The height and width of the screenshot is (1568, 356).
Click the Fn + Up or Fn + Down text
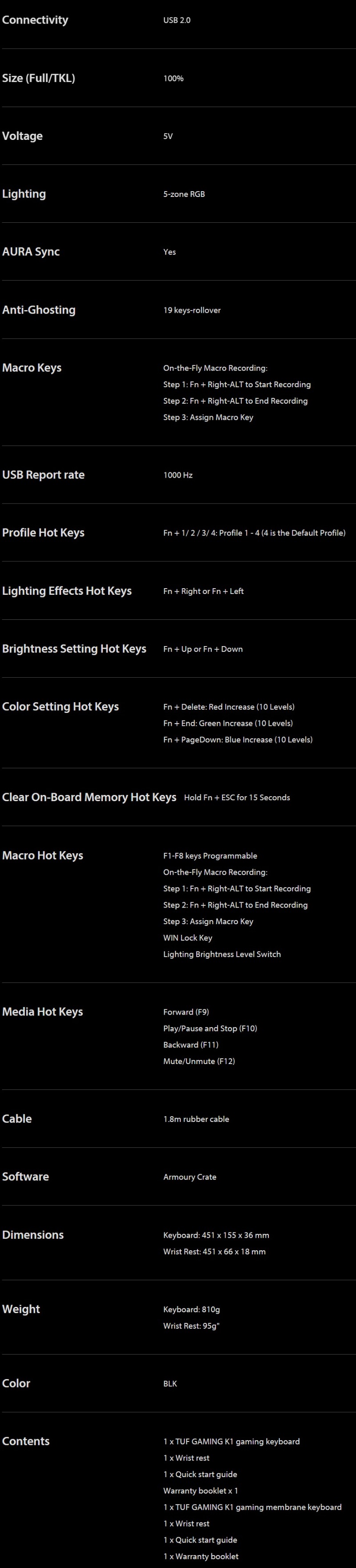[203, 649]
